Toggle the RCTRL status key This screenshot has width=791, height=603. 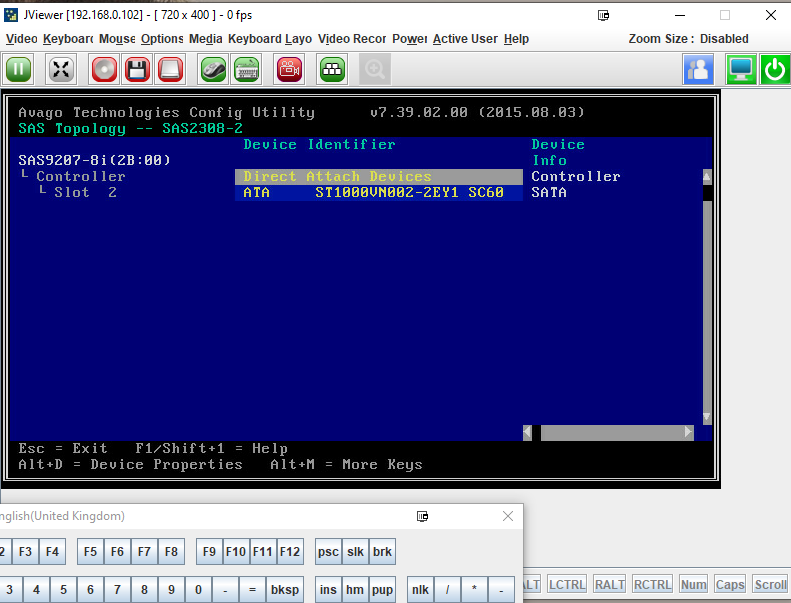point(652,584)
